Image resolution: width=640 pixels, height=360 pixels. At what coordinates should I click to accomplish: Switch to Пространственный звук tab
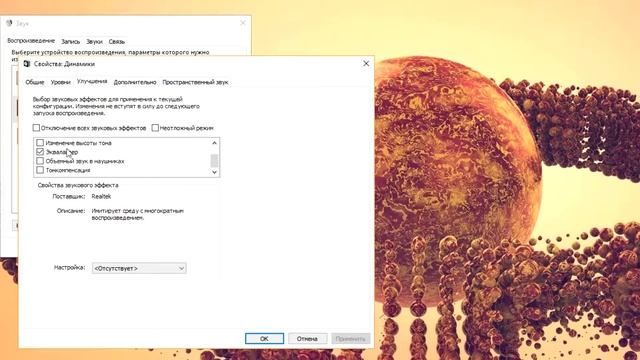click(195, 82)
